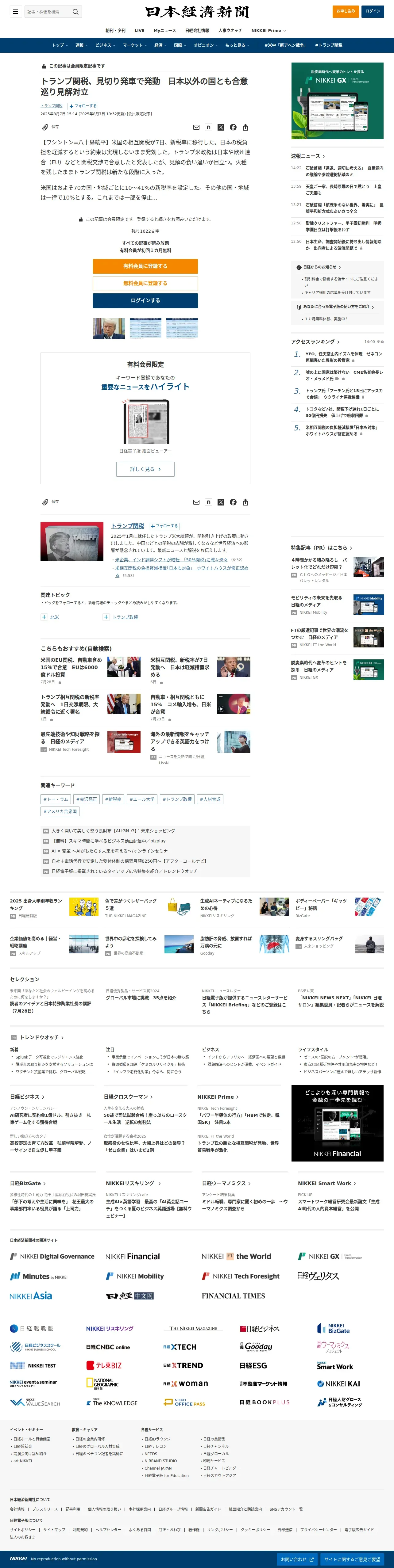Click the envelope icon below the 有料会員限定 box
Image resolution: width=394 pixels, height=1568 pixels.
(x=196, y=502)
